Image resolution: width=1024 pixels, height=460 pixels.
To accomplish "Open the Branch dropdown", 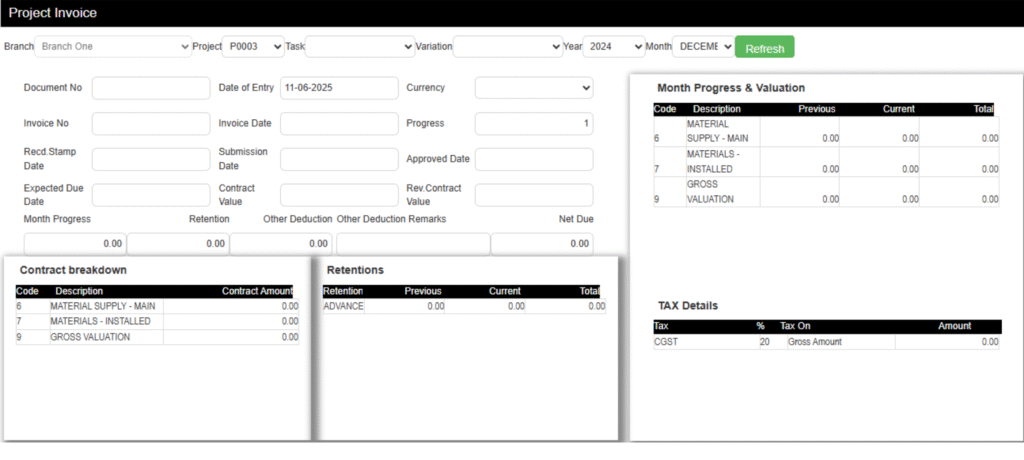I will (x=113, y=46).
